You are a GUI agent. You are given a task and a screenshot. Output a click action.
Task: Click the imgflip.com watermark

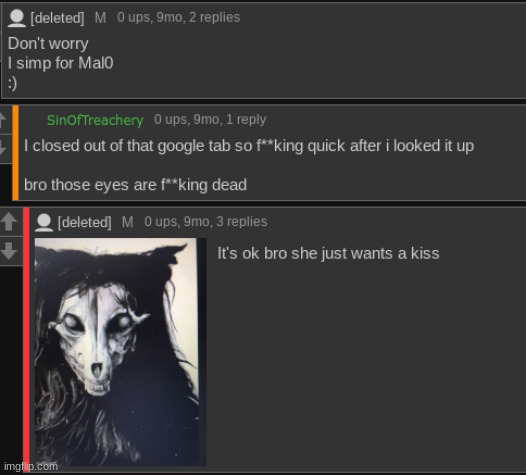pos(31,466)
